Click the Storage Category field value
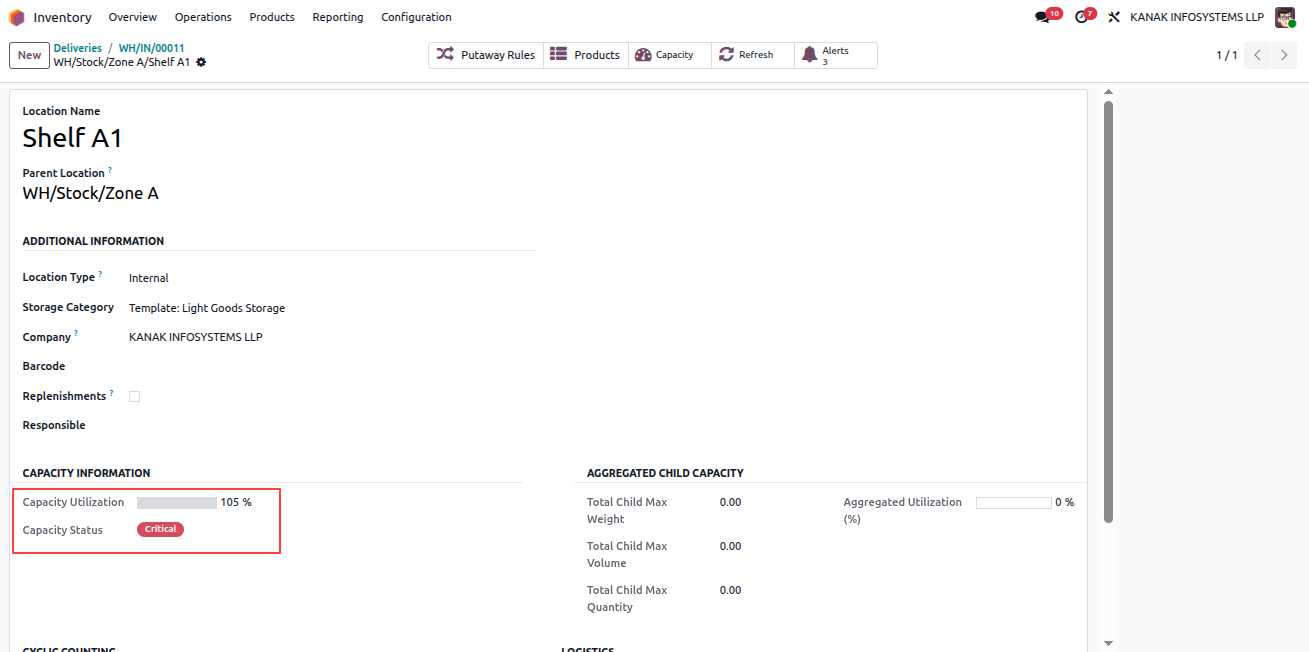 click(207, 308)
